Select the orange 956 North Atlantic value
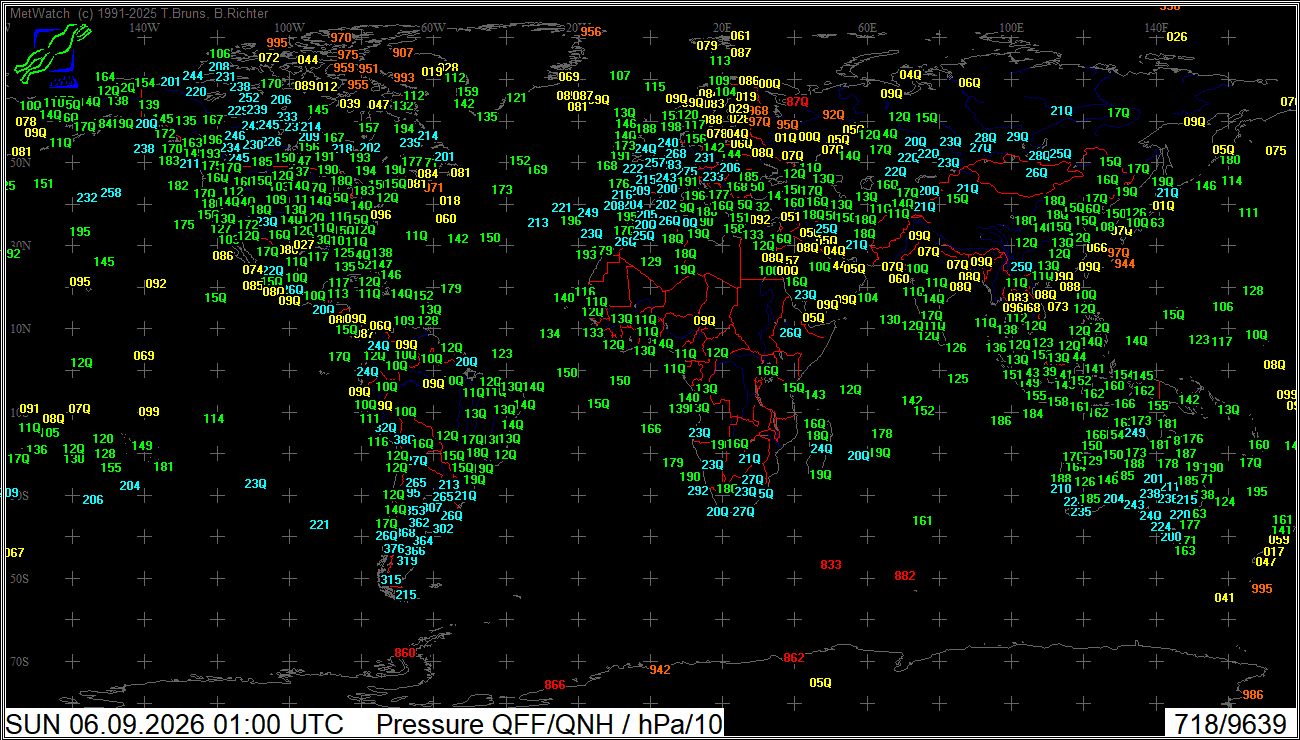 click(592, 32)
